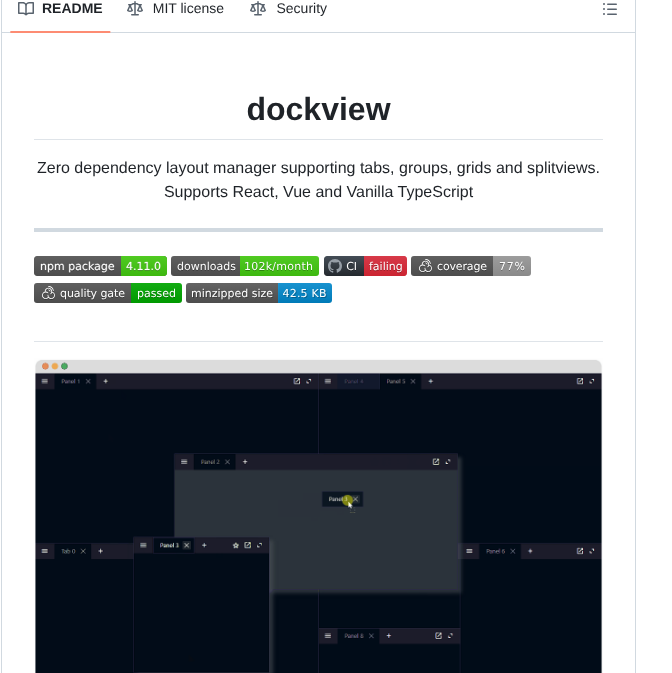This screenshot has height=673, width=672.
Task: Open the coverage 77% badge
Action: 471,266
